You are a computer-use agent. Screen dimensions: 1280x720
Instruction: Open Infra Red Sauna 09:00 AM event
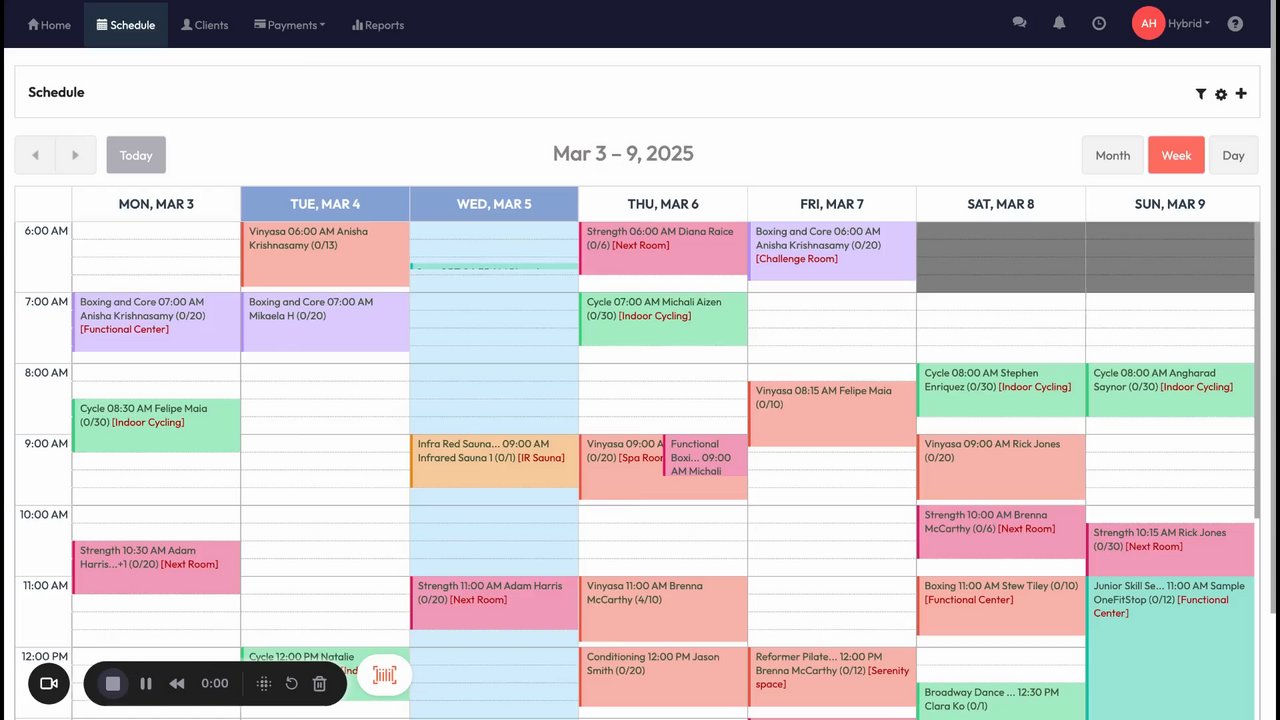494,461
